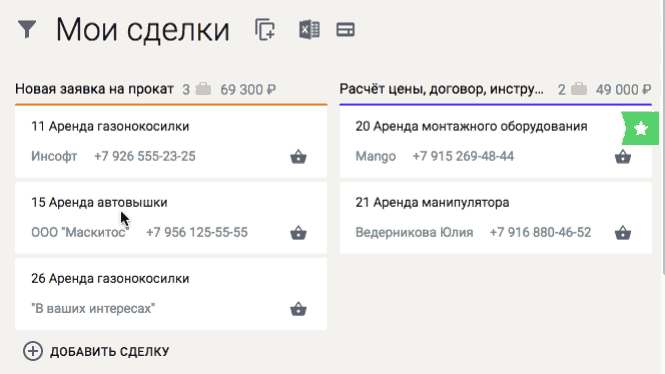
Task: Open deal 21 Аренда манипулятора
Action: coord(432,202)
